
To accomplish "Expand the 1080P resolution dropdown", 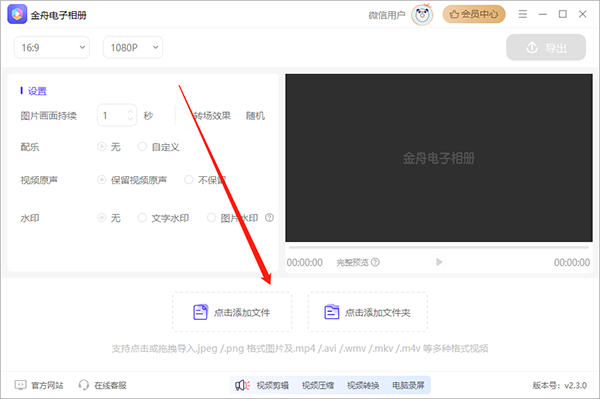I will [x=133, y=47].
